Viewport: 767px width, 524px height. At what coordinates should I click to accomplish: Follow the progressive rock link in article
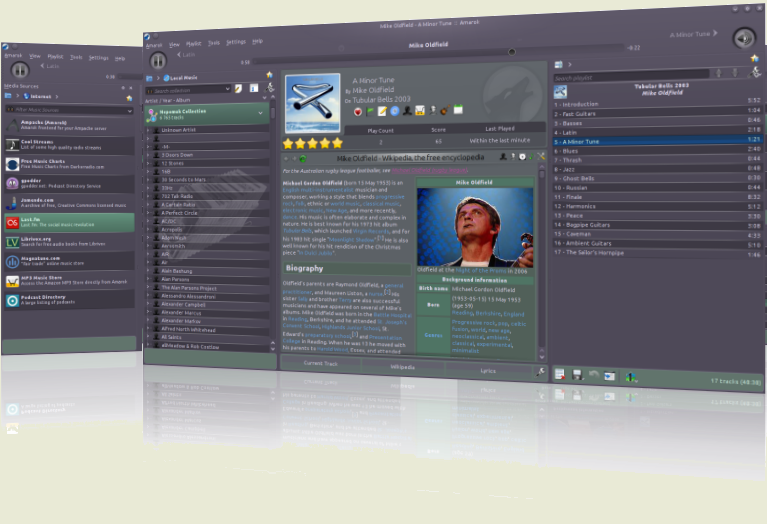[x=390, y=197]
